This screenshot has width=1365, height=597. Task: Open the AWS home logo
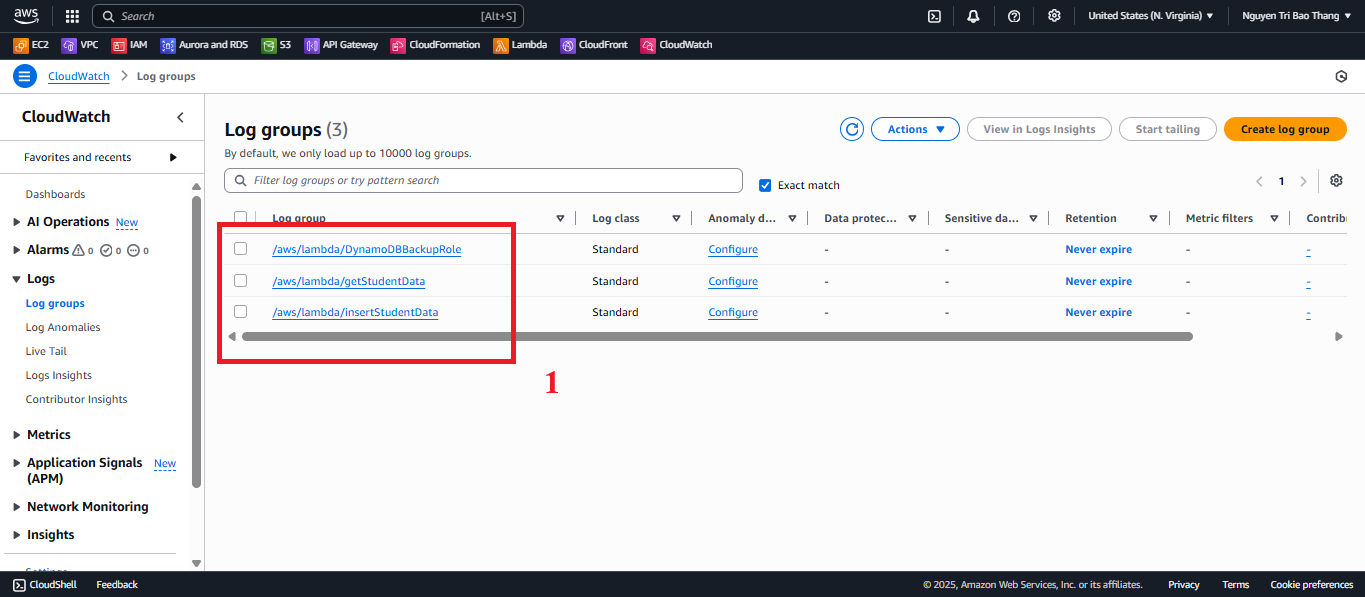tap(26, 16)
